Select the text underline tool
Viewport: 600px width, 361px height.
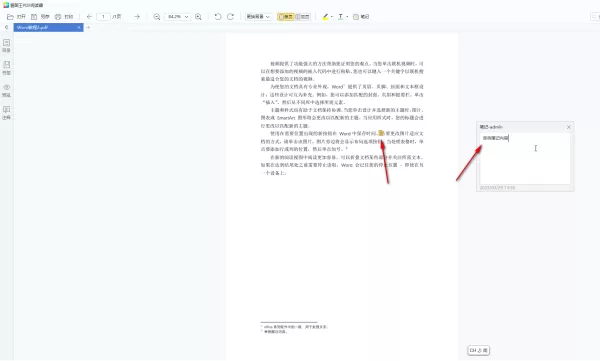point(341,17)
